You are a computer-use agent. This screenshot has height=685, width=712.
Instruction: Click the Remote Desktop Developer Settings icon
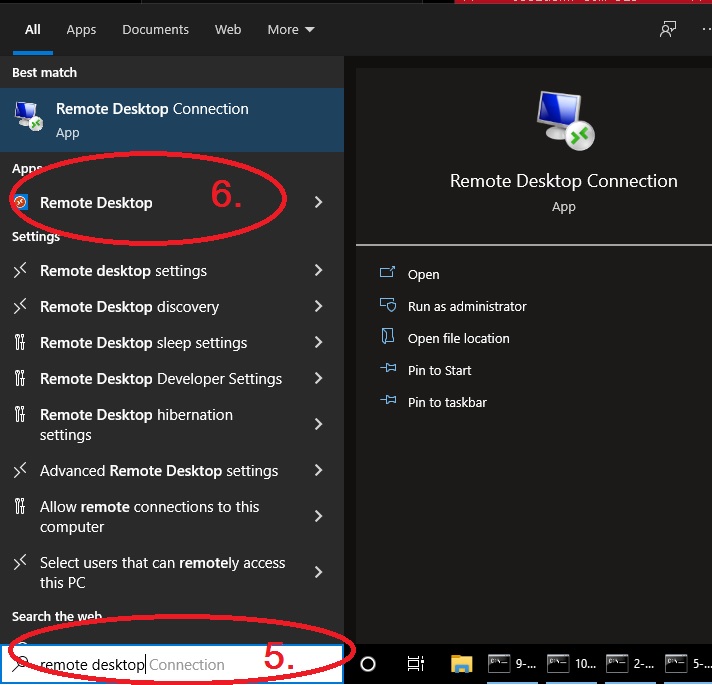[x=20, y=378]
